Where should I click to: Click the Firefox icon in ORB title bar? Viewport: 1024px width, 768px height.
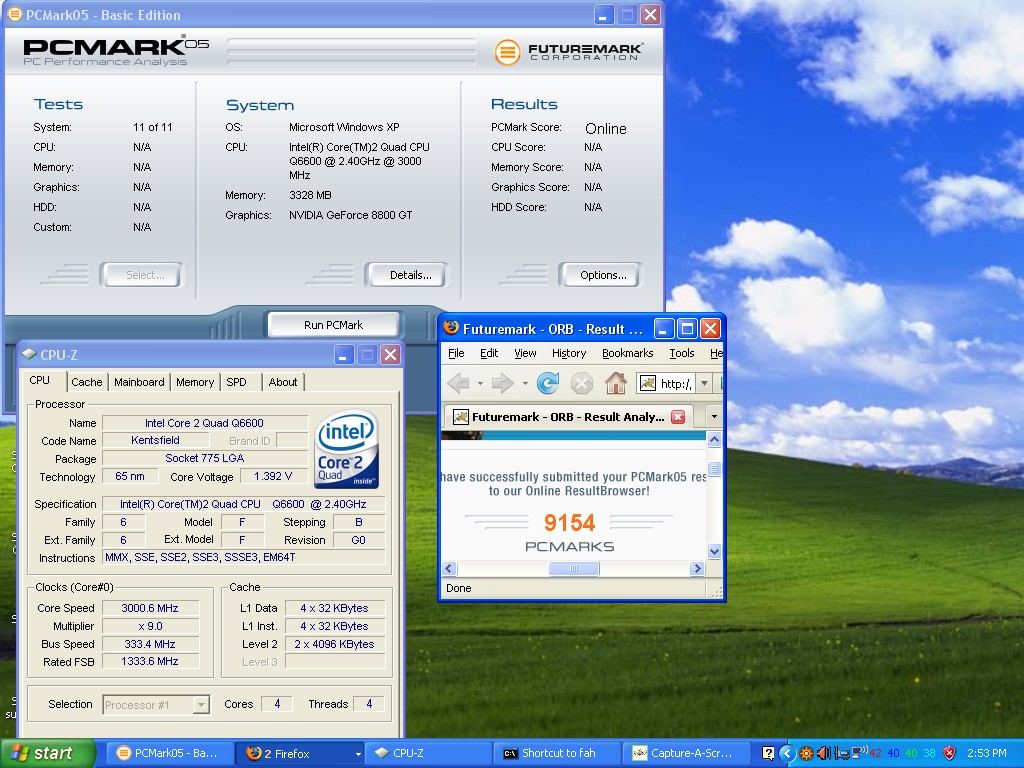451,328
